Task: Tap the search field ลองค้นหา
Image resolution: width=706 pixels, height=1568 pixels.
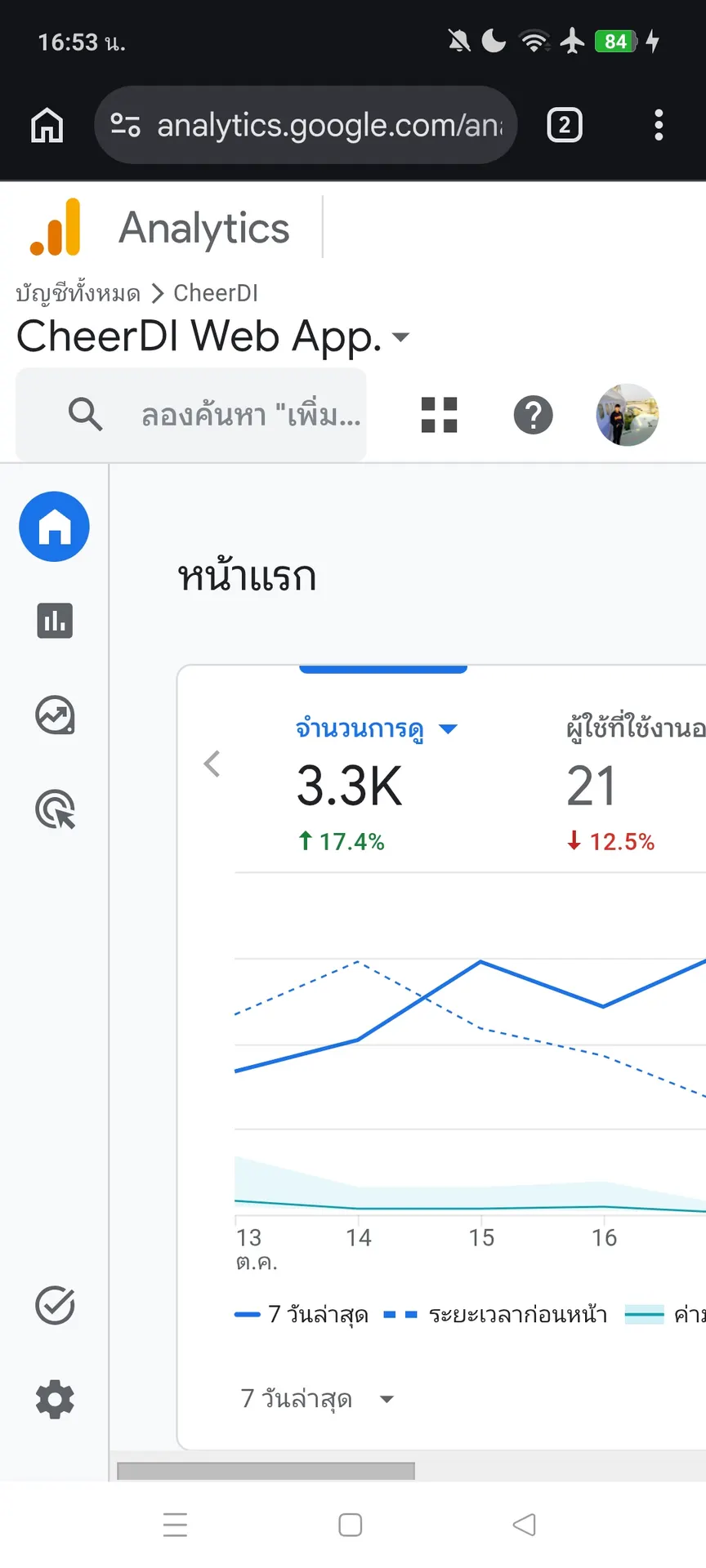Action: click(x=191, y=414)
